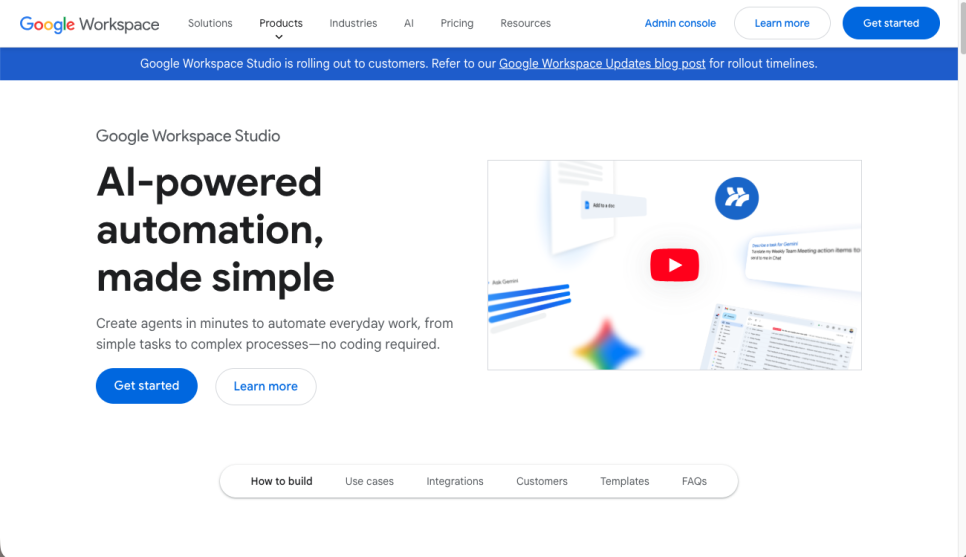The height and width of the screenshot is (557, 966).
Task: Select the Customers tab
Action: [542, 481]
